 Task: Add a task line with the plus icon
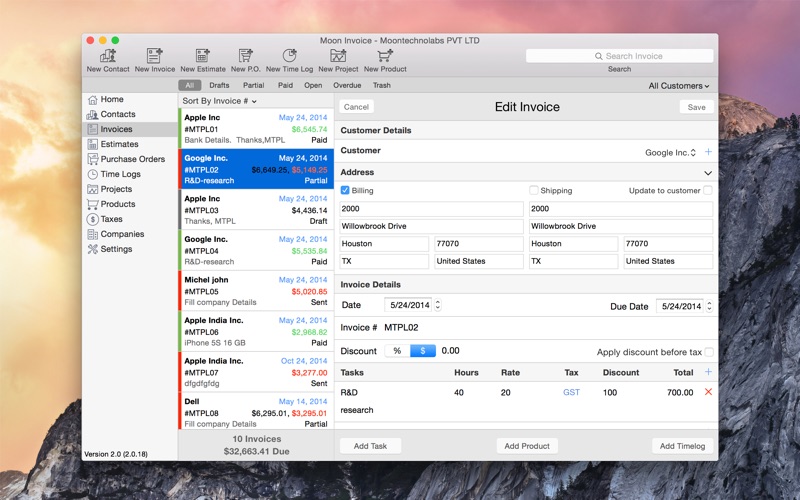tap(708, 372)
